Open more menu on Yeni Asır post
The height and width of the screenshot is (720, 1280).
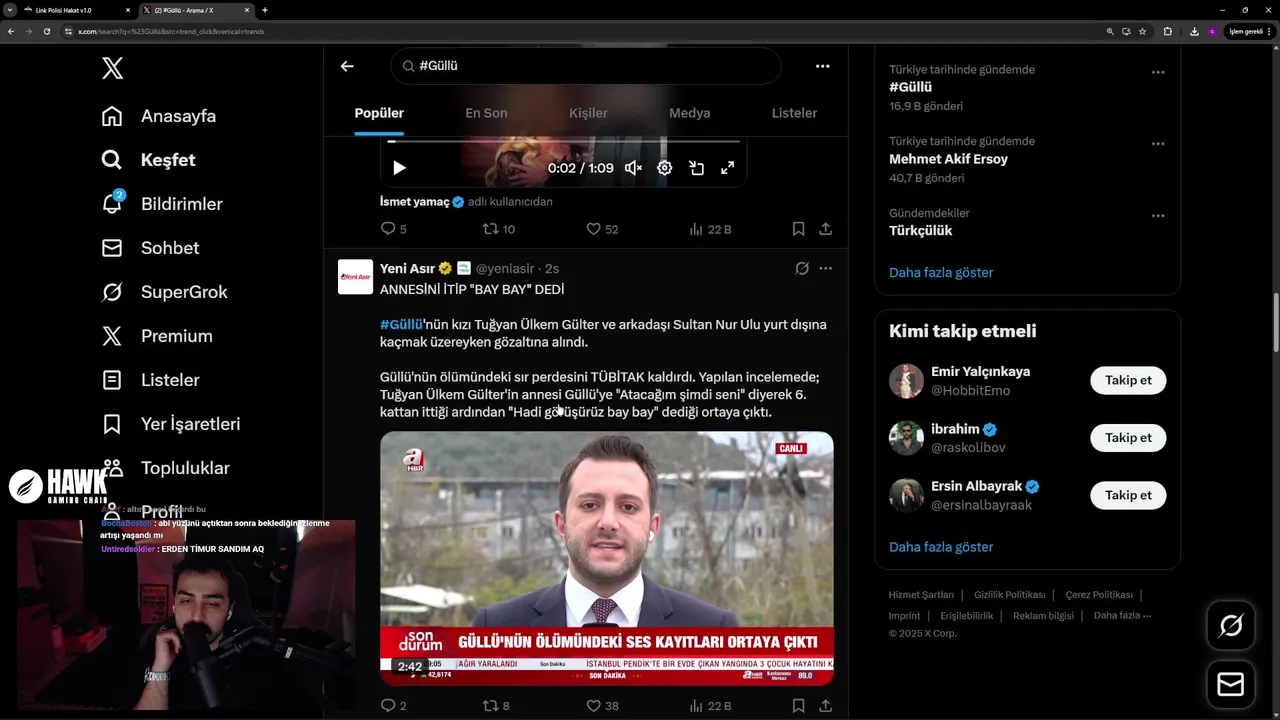pyautogui.click(x=825, y=268)
